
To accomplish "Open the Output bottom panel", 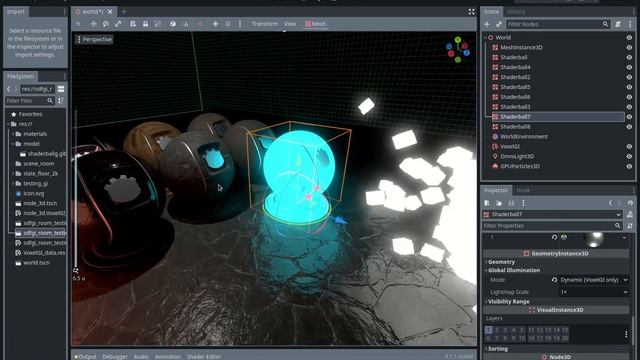I will tap(85, 356).
